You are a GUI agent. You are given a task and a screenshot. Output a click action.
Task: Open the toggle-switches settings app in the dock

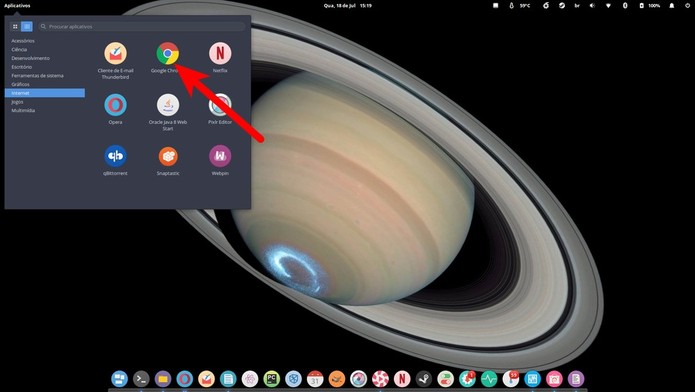pyautogui.click(x=445, y=379)
